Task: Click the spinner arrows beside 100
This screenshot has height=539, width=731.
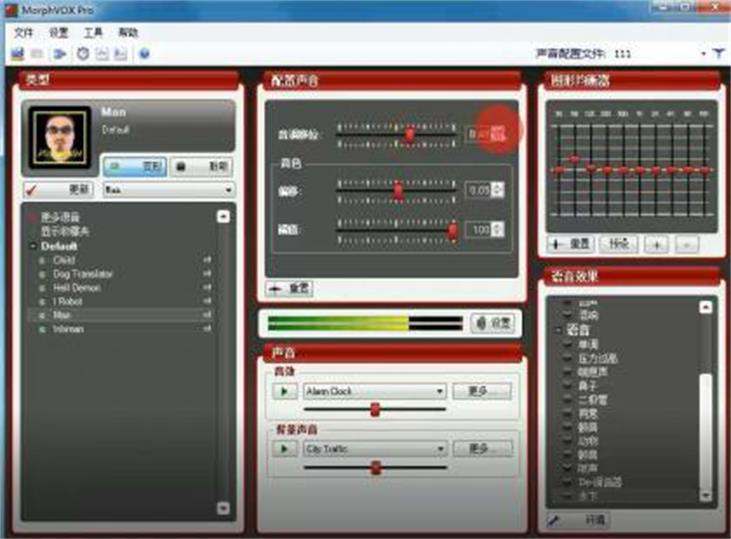Action: [x=497, y=230]
